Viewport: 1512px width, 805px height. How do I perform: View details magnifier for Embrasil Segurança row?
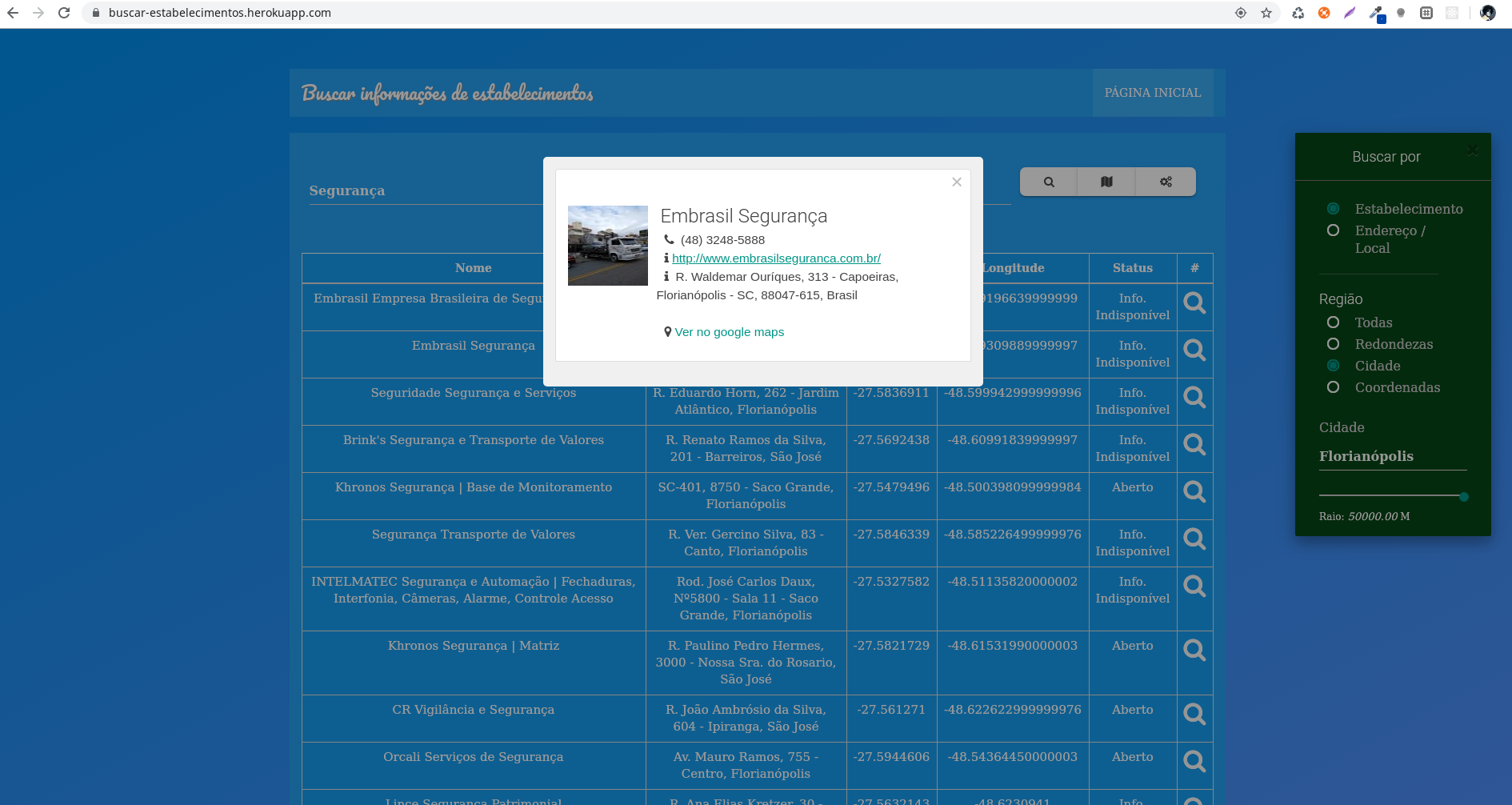click(x=1194, y=350)
